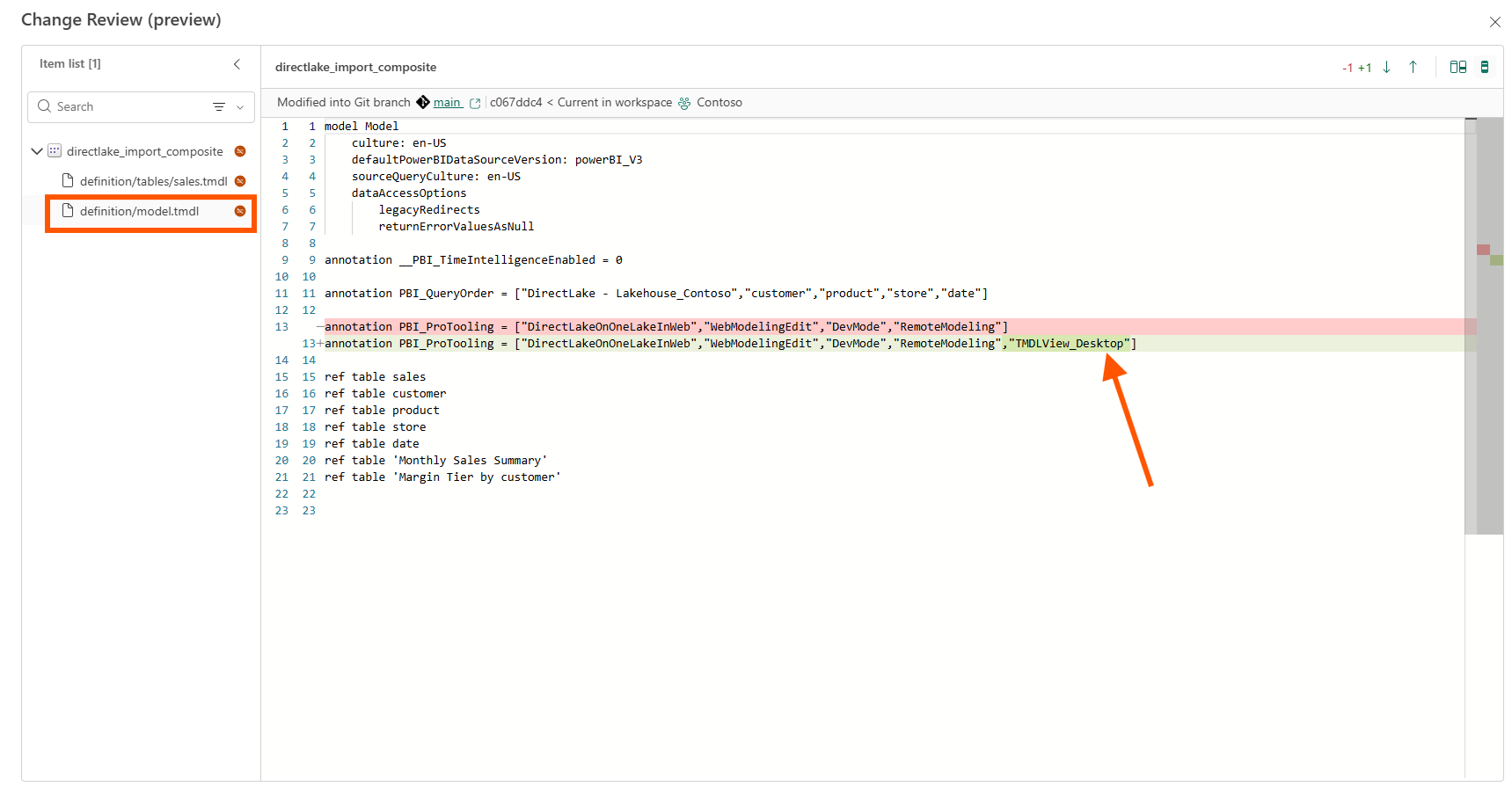The width and height of the screenshot is (1512, 801).
Task: Collapse the Item list panel
Action: 237,64
